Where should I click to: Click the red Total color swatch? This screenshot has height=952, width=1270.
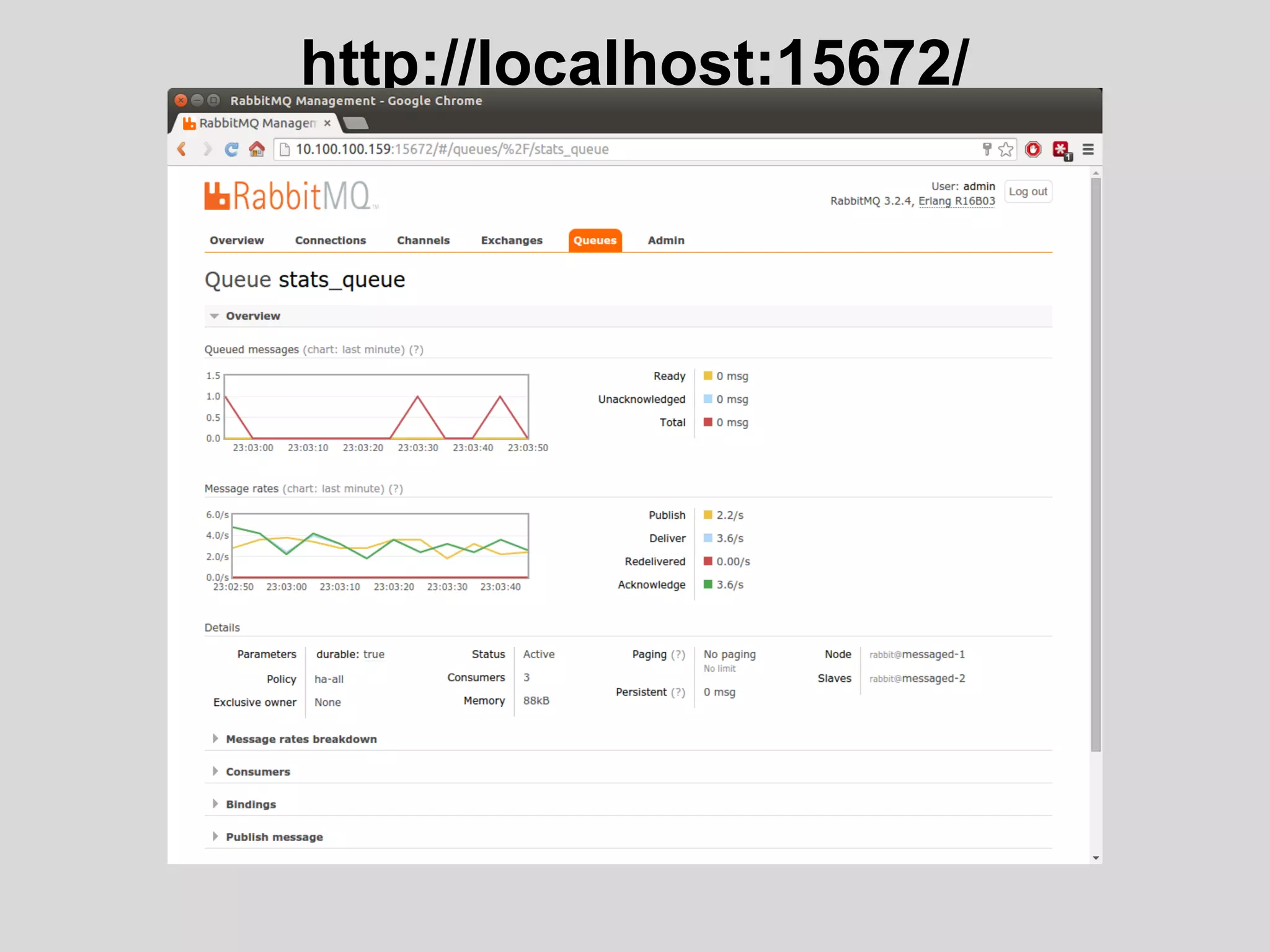[x=708, y=421]
